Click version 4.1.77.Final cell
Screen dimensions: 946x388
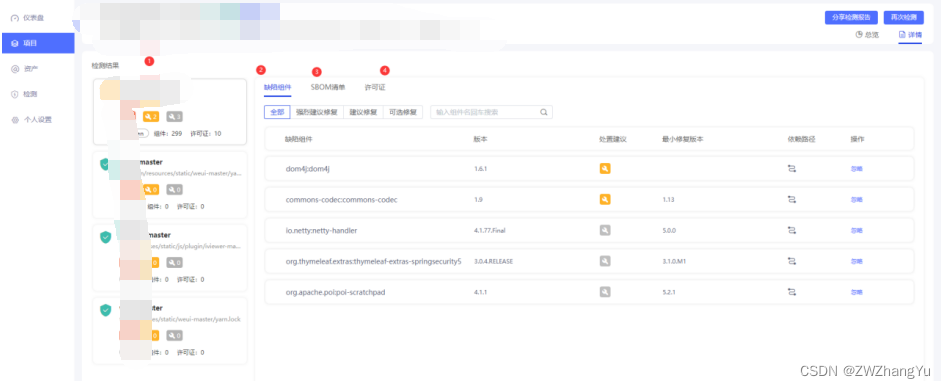click(x=490, y=231)
